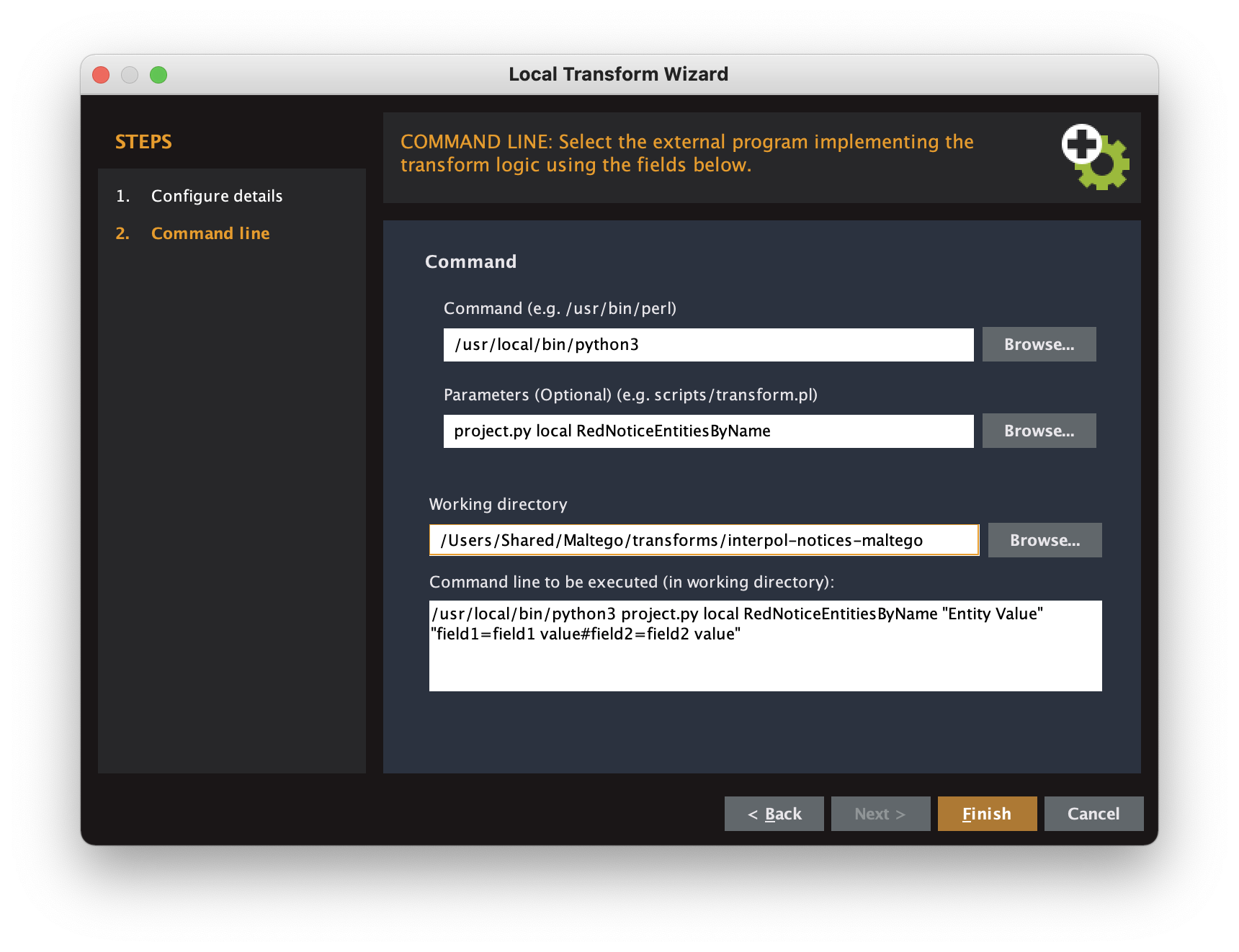Click the Command section heading label
Viewport: 1239px width, 952px height.
tap(471, 261)
